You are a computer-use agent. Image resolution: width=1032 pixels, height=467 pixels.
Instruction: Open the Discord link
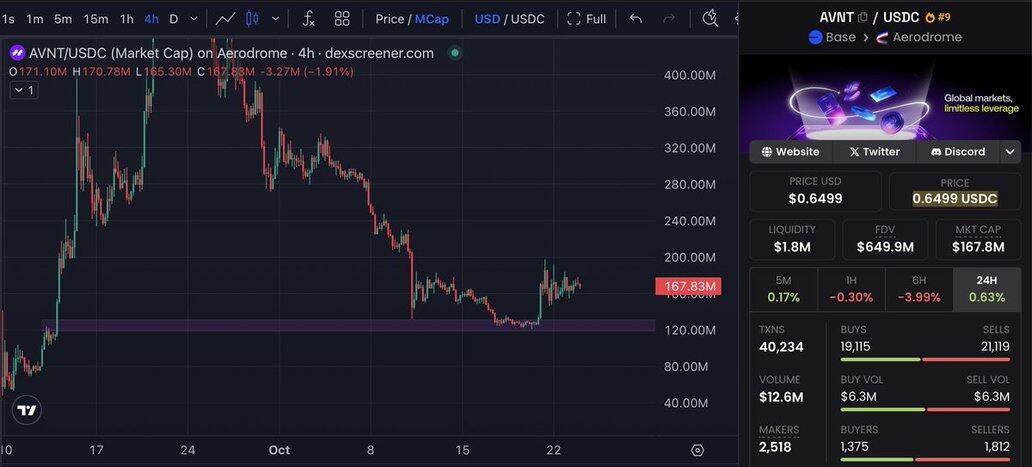click(958, 152)
